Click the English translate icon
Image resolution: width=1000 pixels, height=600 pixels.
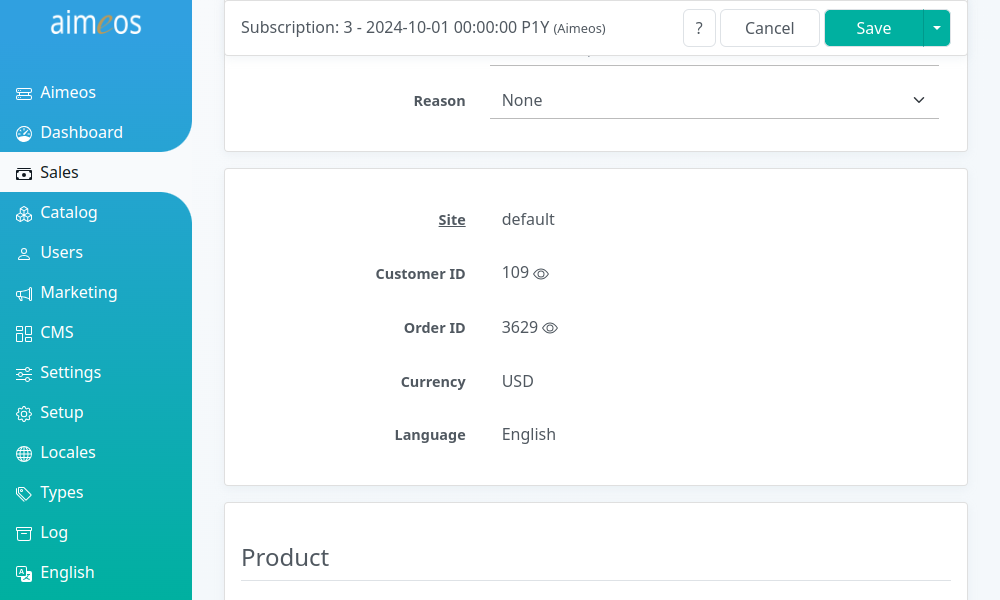24,574
